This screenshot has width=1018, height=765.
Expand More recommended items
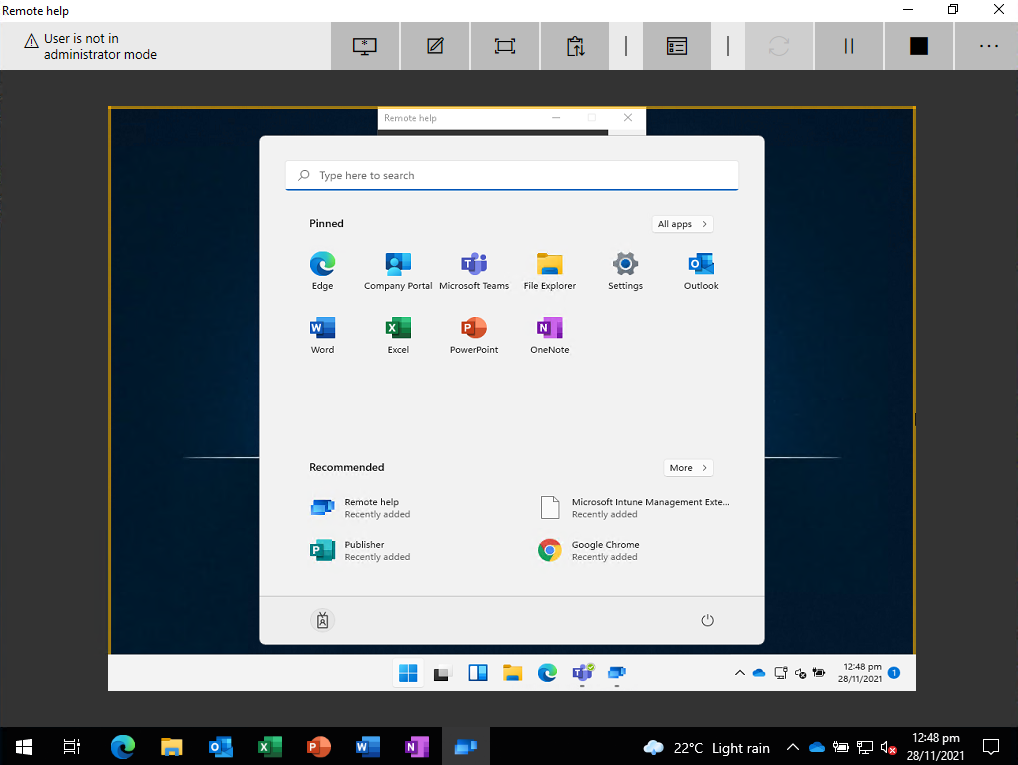(x=688, y=468)
